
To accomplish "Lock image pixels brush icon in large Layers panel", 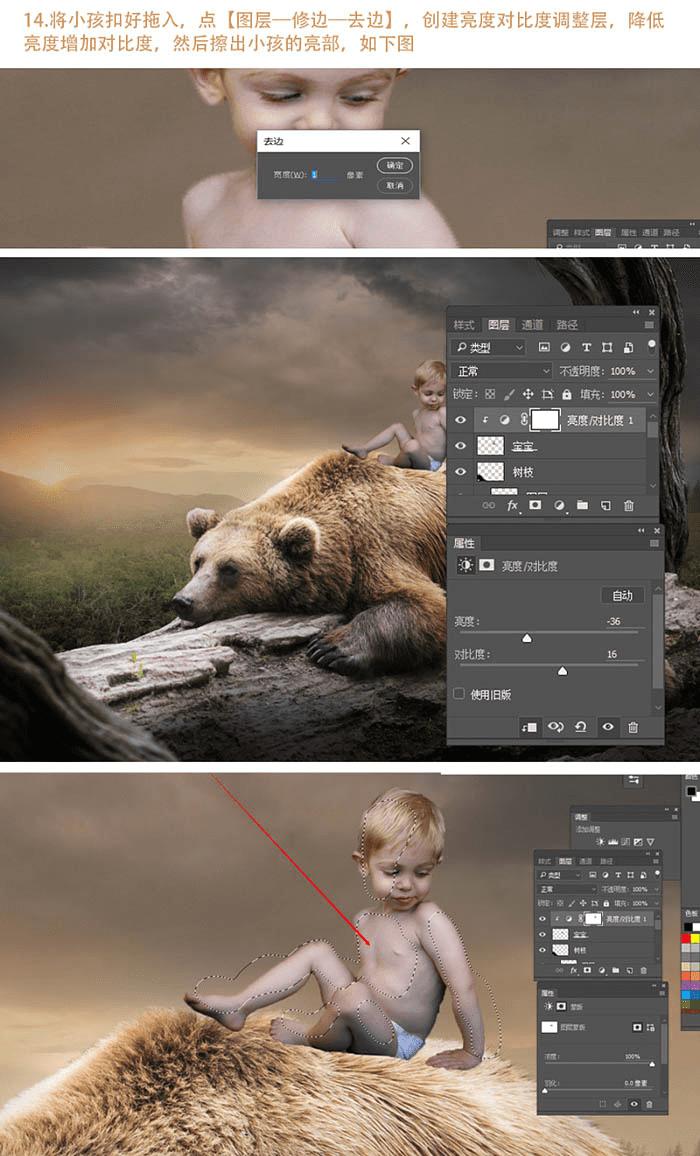I will [509, 394].
